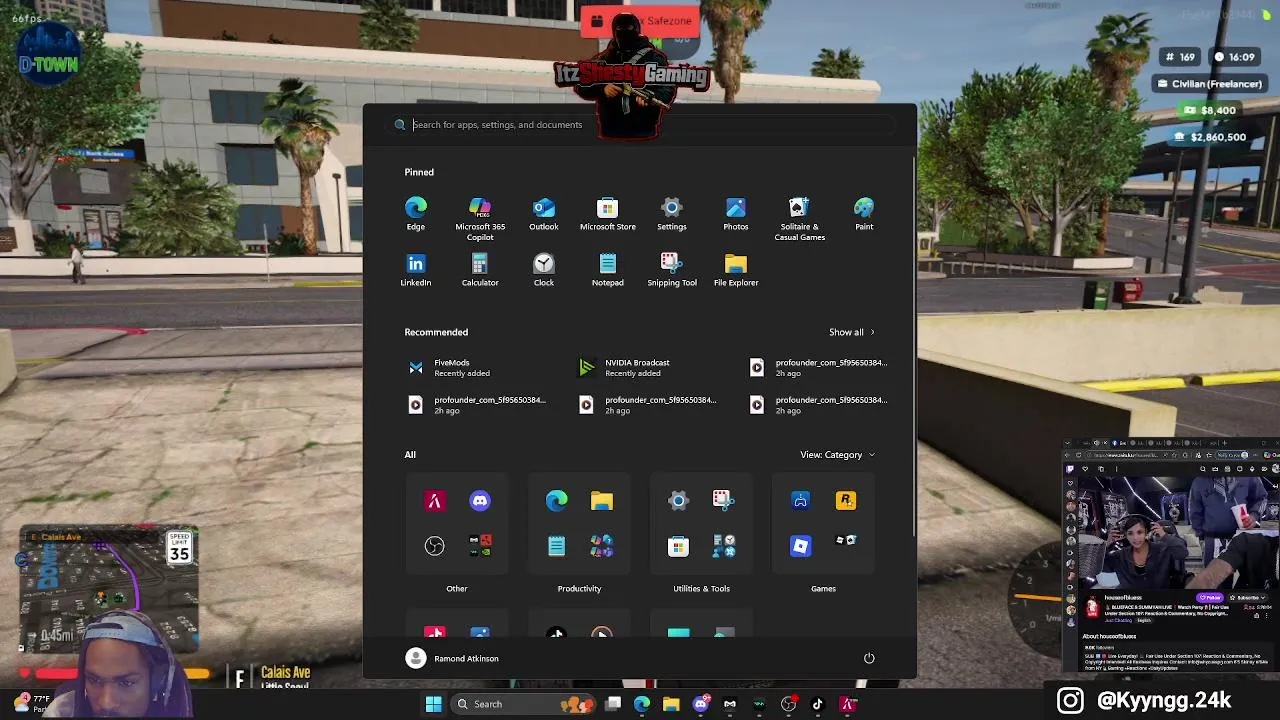Select the Recommended section heading
This screenshot has width=1280, height=720.
tap(436, 332)
